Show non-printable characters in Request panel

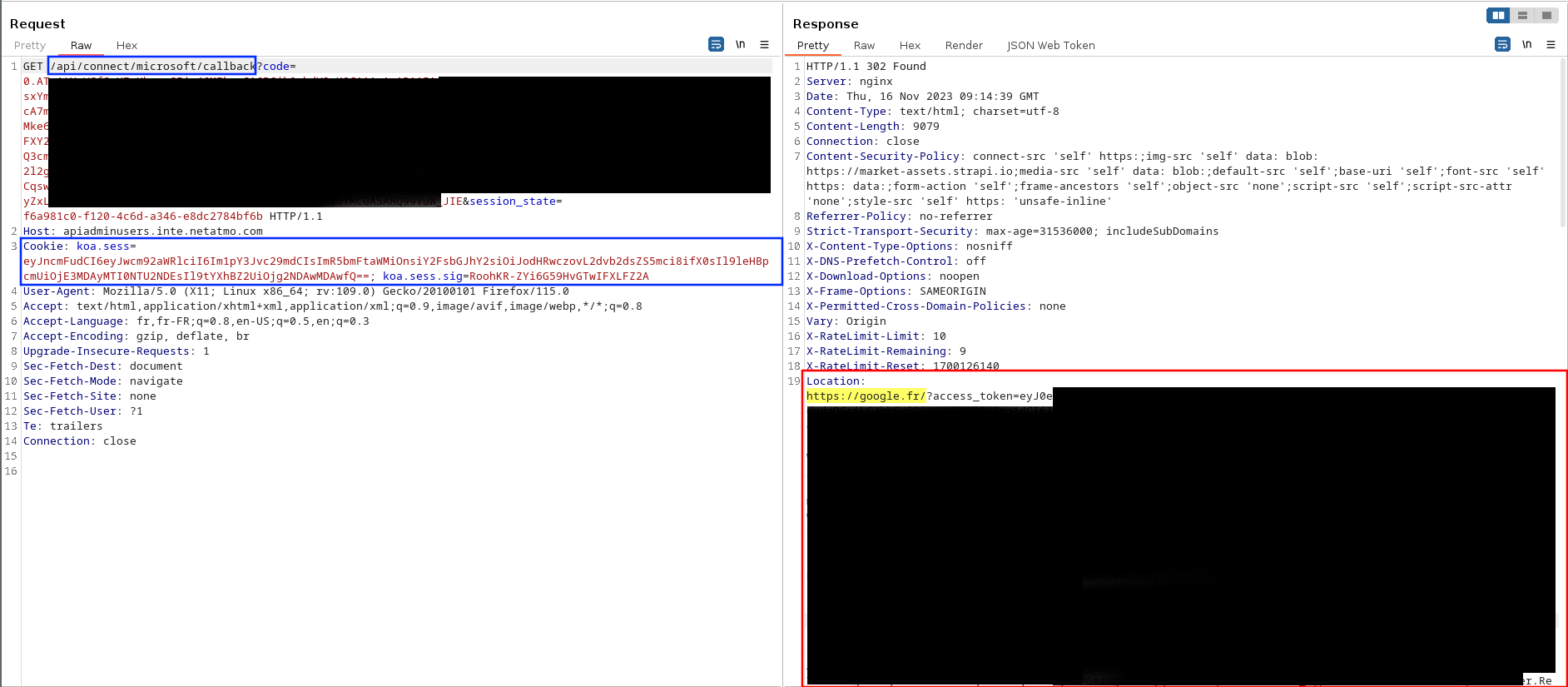(x=740, y=45)
